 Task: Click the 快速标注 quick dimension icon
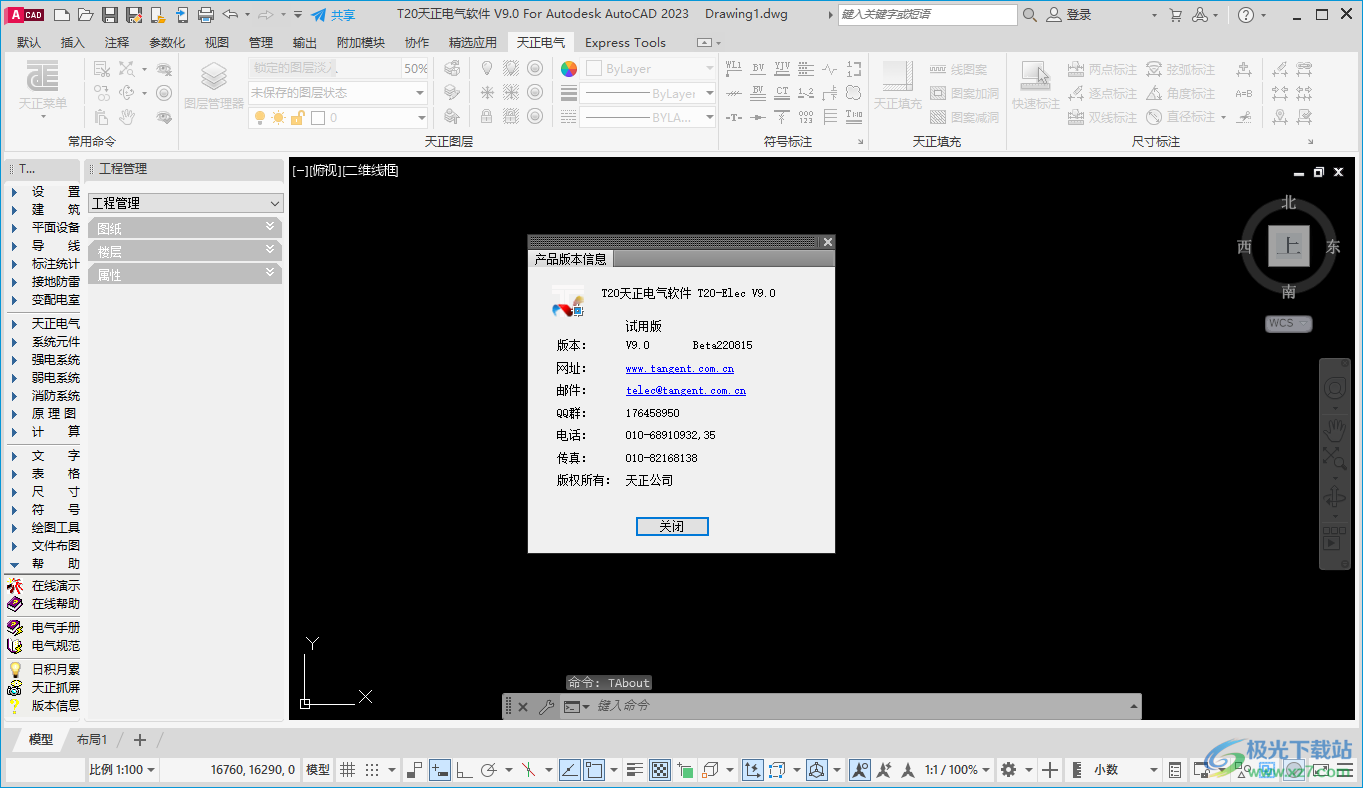pos(1035,85)
